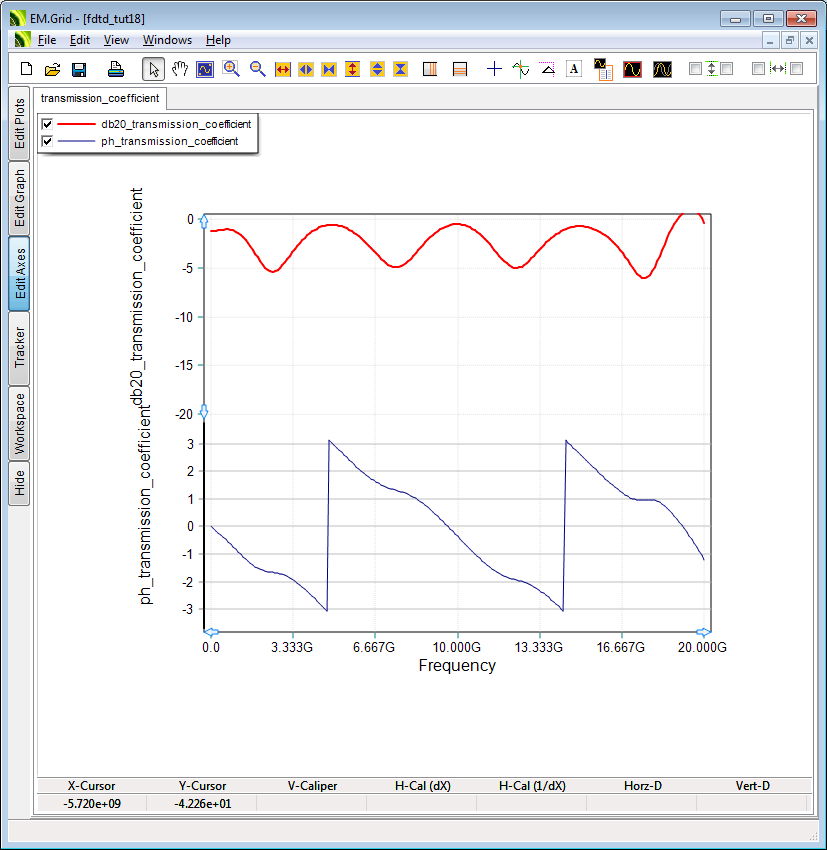Click the top Y-axis range handle arrow
The width and height of the screenshot is (827, 850).
pyautogui.click(x=204, y=220)
